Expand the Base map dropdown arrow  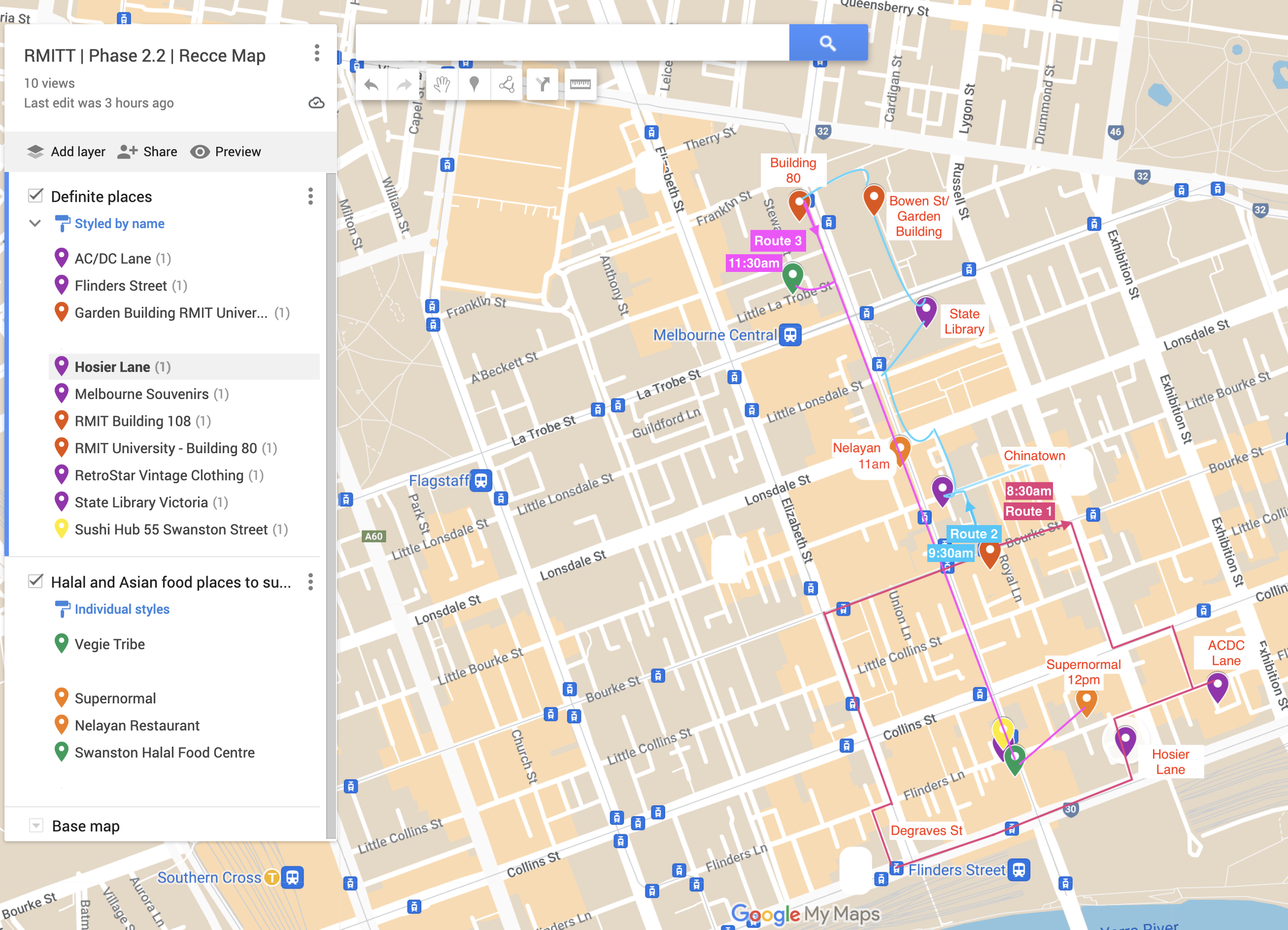tap(36, 825)
